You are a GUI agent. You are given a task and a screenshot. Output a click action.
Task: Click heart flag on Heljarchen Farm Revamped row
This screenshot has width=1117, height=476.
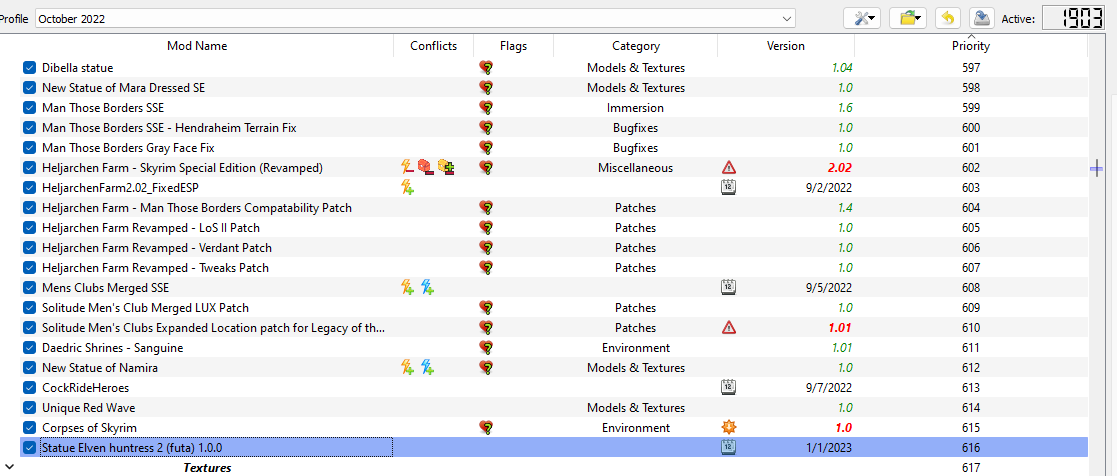point(487,167)
